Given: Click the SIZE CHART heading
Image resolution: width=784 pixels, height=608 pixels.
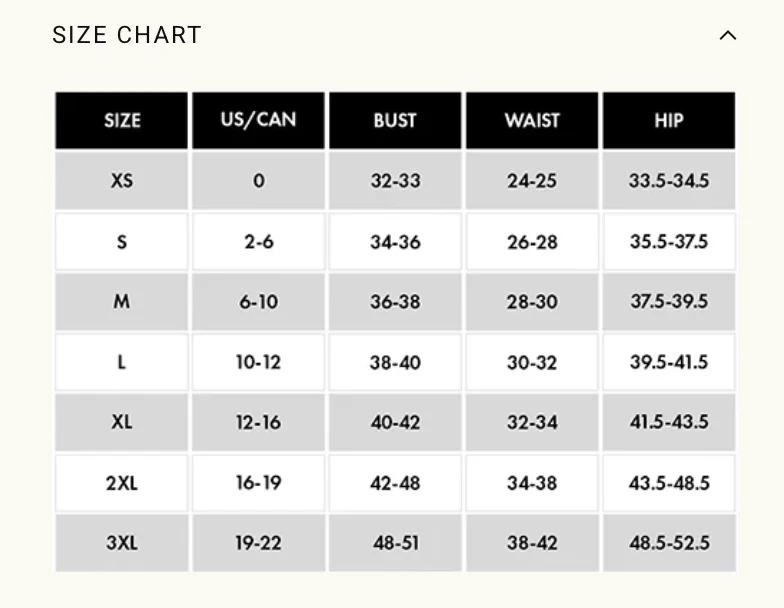Looking at the screenshot, I should pyautogui.click(x=127, y=35).
